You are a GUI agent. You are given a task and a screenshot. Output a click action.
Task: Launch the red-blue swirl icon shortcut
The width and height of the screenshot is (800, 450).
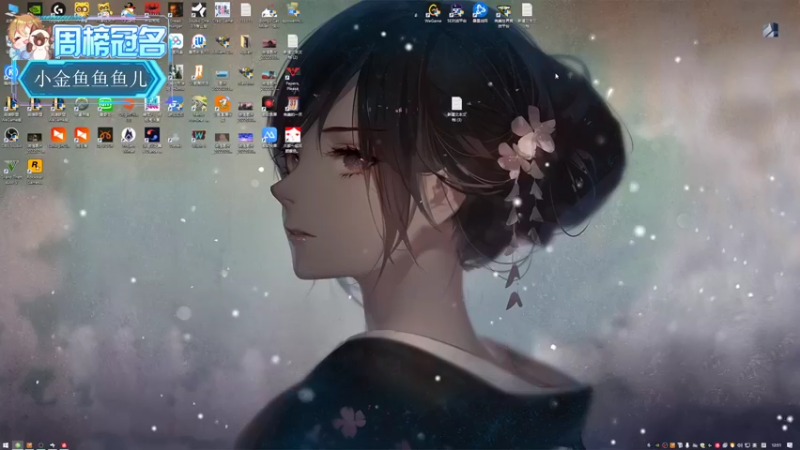(x=152, y=135)
